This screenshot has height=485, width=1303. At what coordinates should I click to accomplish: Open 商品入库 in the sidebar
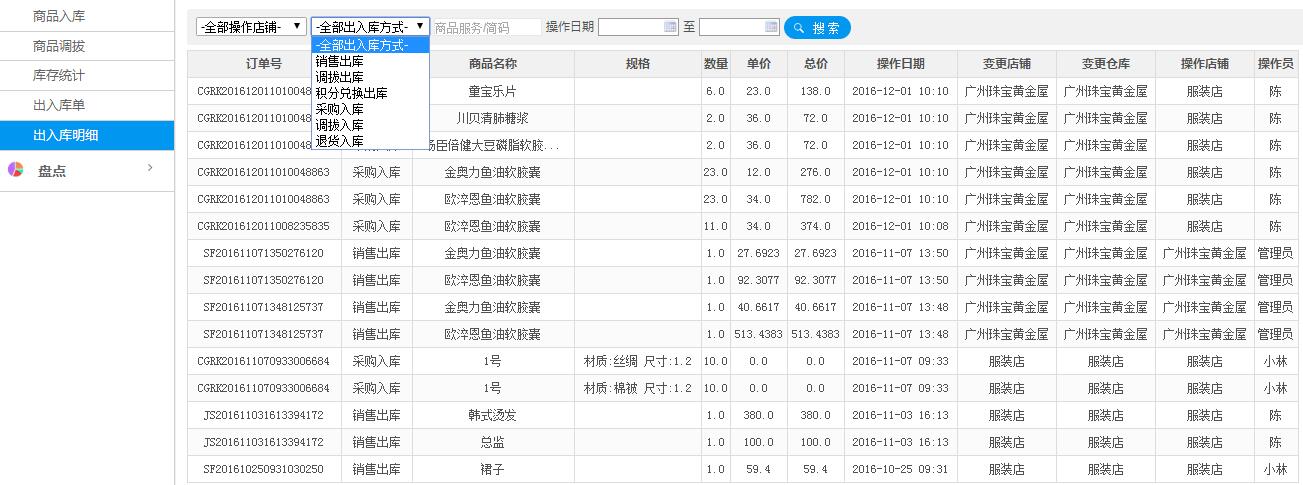(x=59, y=16)
